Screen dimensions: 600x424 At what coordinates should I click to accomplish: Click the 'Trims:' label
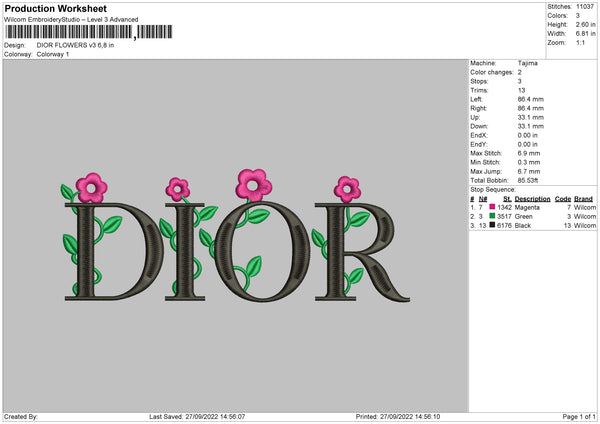point(479,90)
